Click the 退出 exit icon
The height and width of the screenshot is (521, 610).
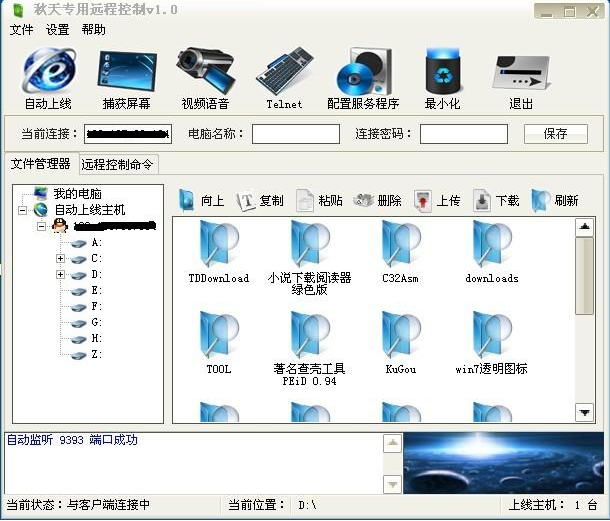pos(521,72)
